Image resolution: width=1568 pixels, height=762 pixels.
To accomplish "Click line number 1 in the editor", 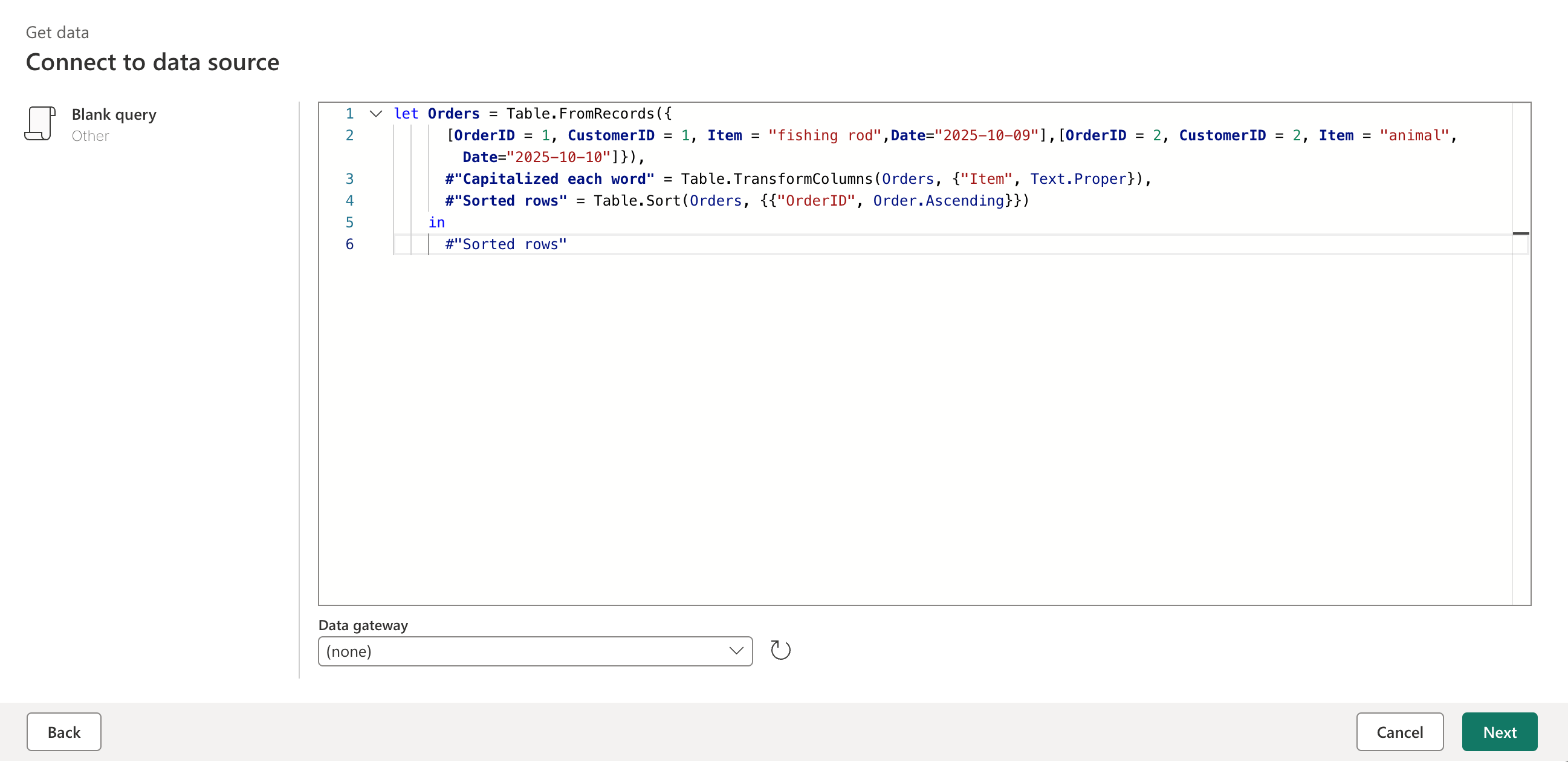I will [x=349, y=113].
